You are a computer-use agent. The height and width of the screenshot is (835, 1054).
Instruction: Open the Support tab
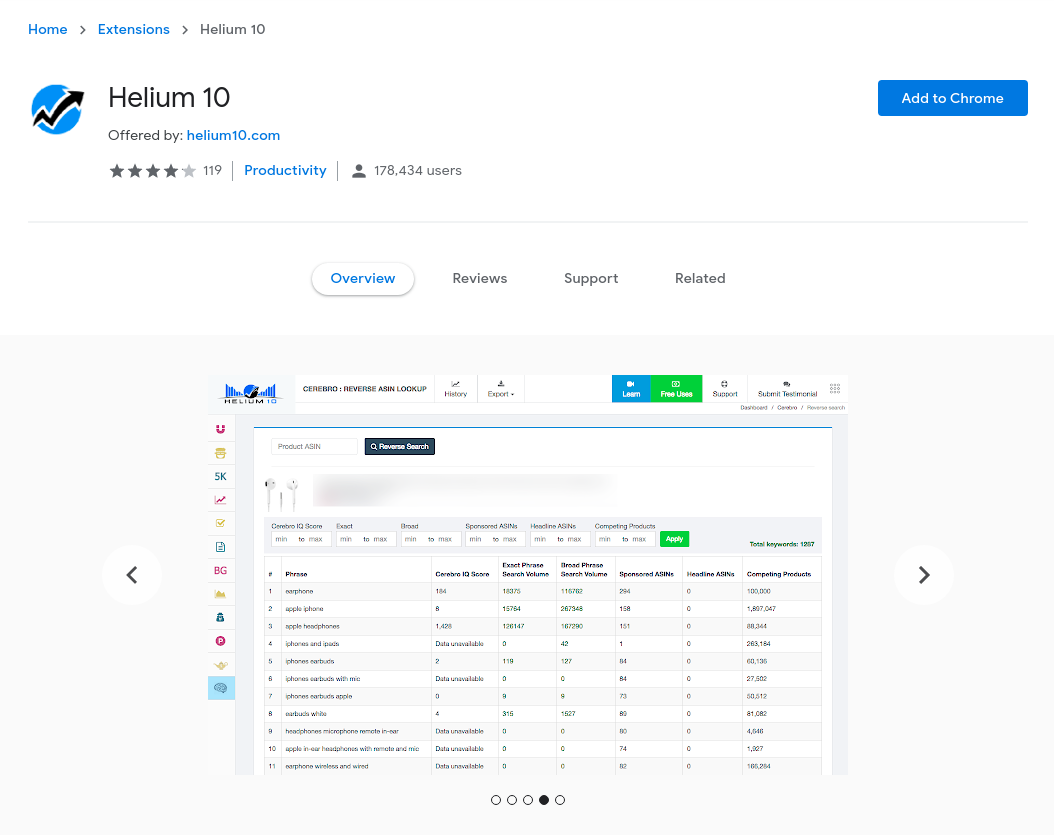tap(591, 278)
